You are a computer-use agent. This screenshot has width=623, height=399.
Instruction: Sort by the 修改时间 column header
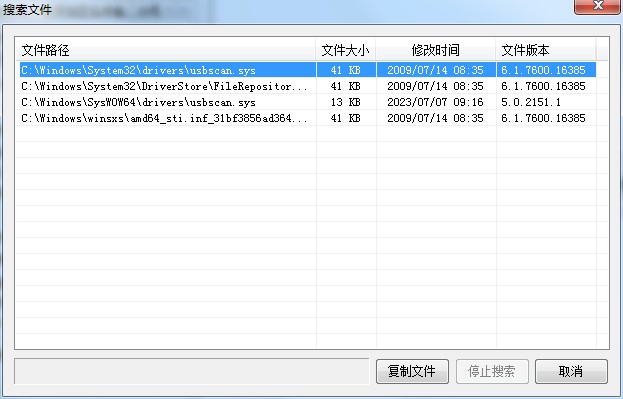tap(436, 50)
